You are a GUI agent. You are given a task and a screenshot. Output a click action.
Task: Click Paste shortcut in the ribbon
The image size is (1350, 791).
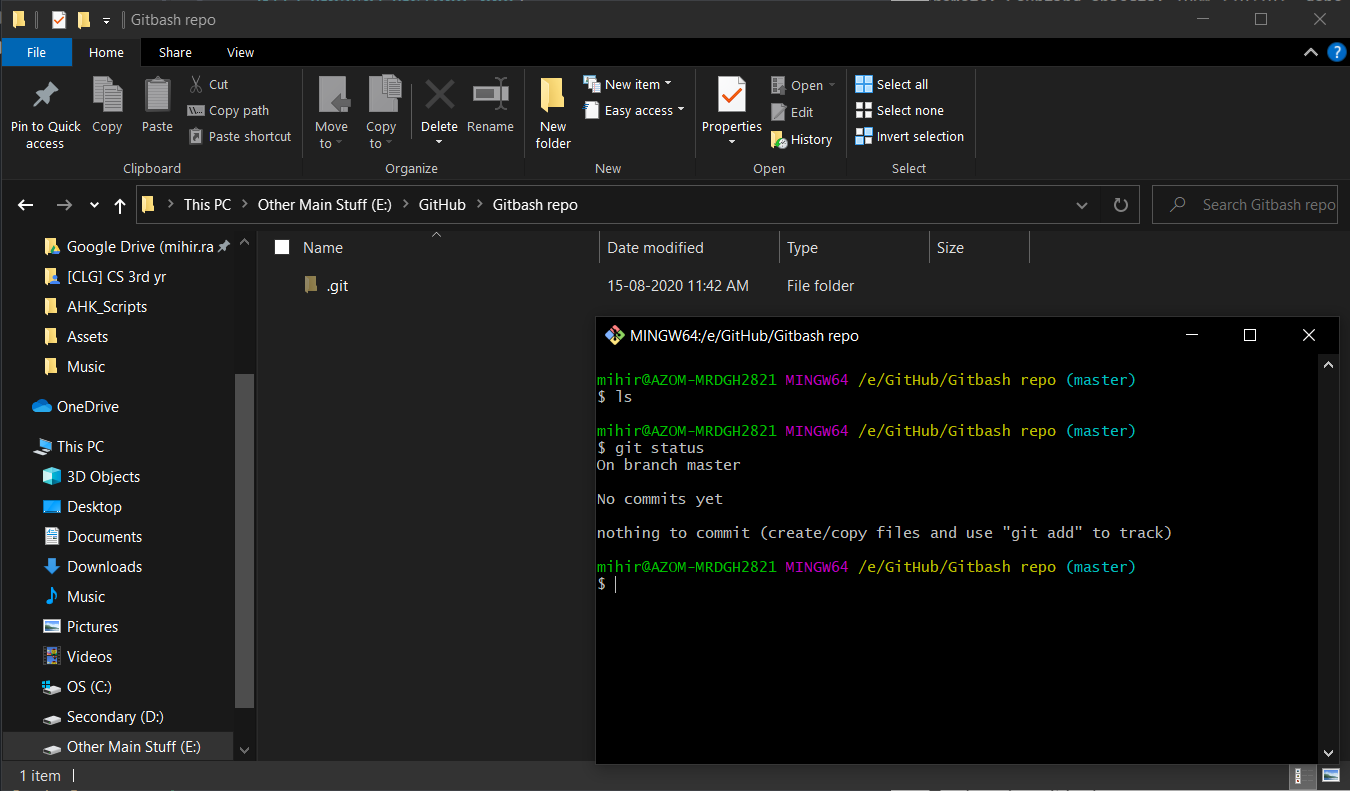[240, 137]
